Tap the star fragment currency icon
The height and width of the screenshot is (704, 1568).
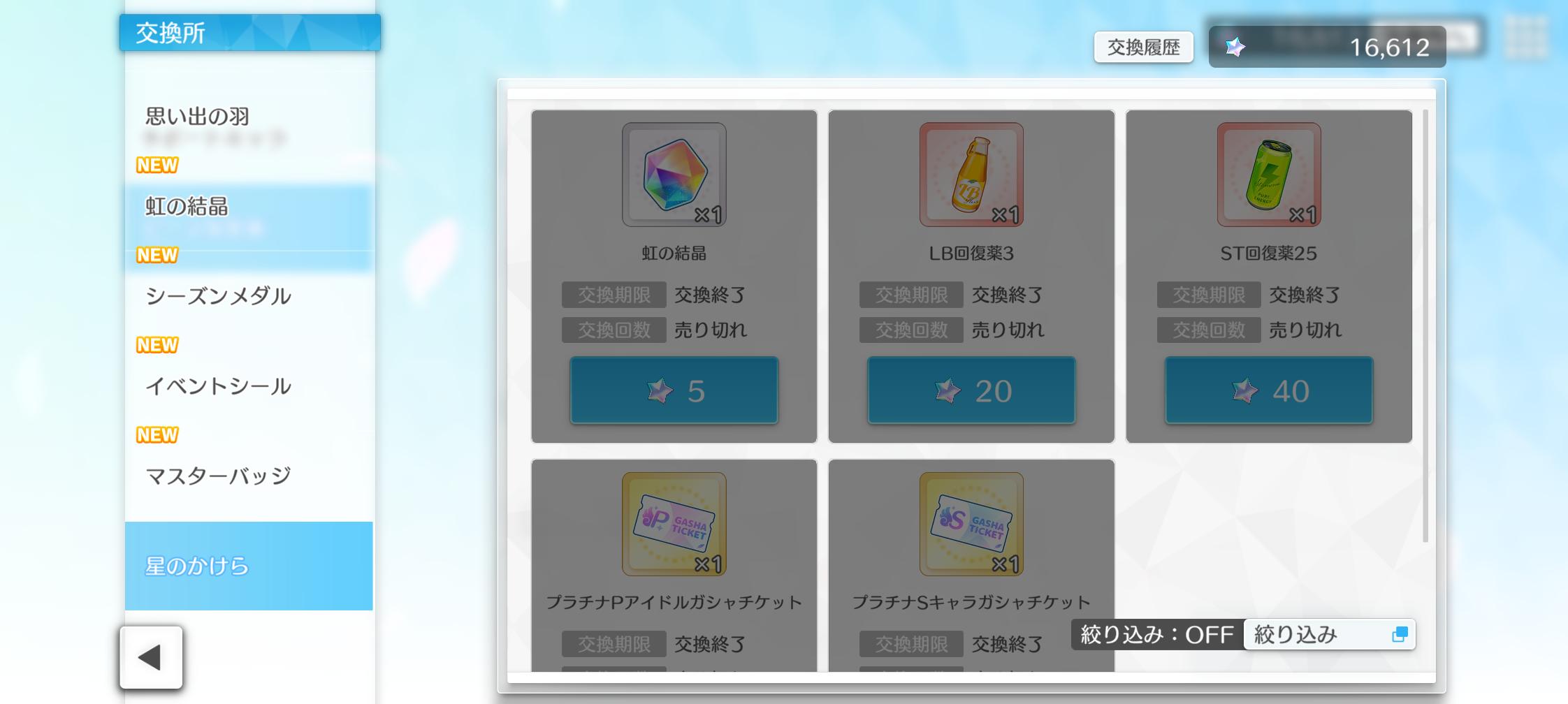[x=1235, y=47]
